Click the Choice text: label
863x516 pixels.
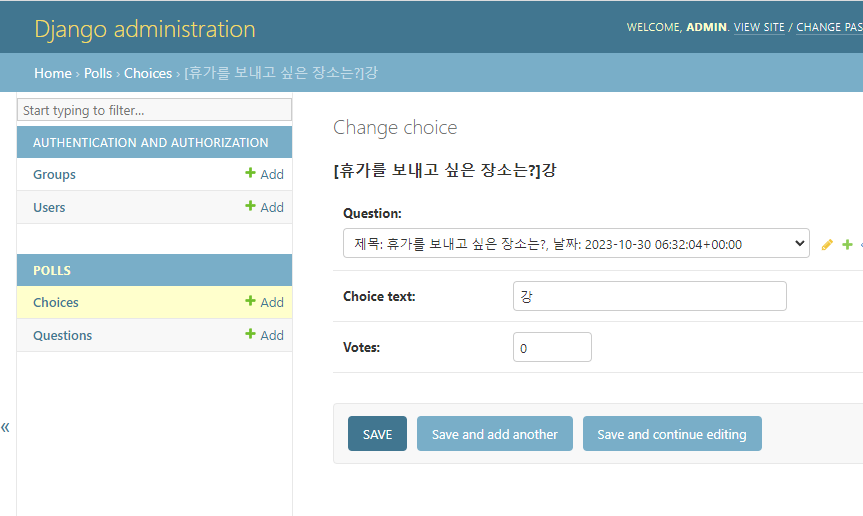point(379,297)
